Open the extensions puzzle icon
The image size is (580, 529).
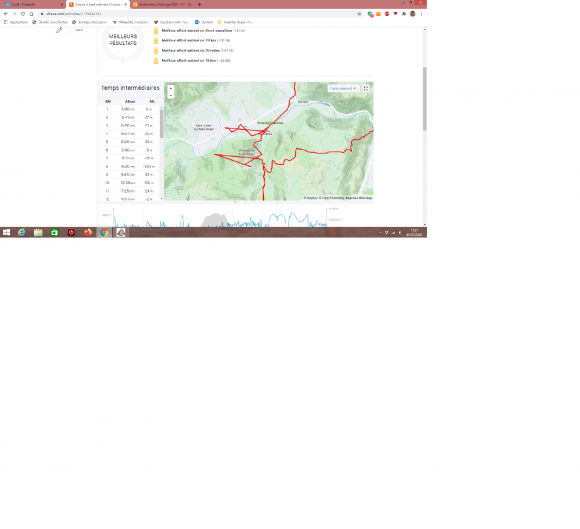(x=404, y=14)
